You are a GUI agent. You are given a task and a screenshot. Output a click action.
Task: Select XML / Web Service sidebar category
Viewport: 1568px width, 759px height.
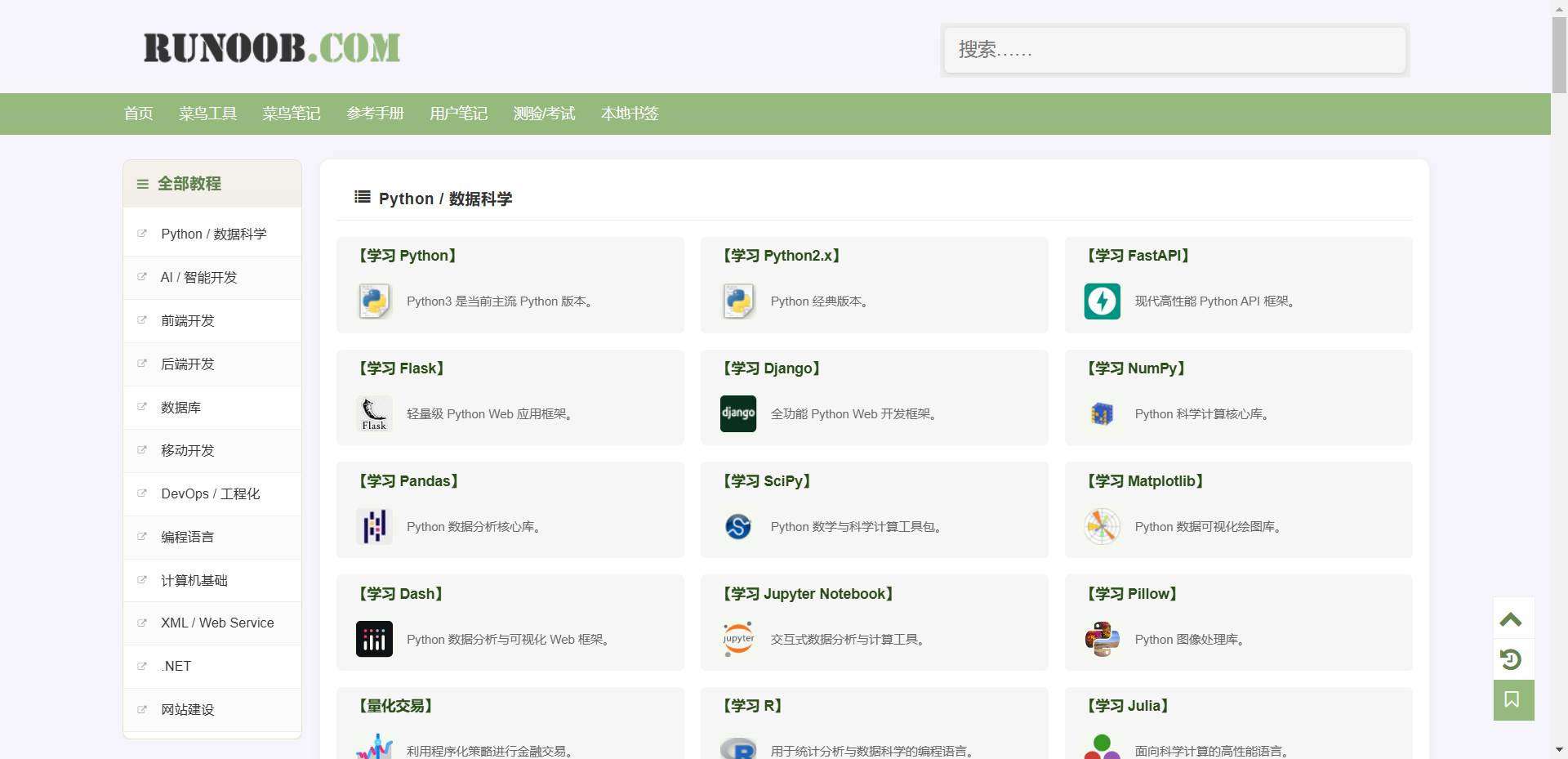[217, 623]
